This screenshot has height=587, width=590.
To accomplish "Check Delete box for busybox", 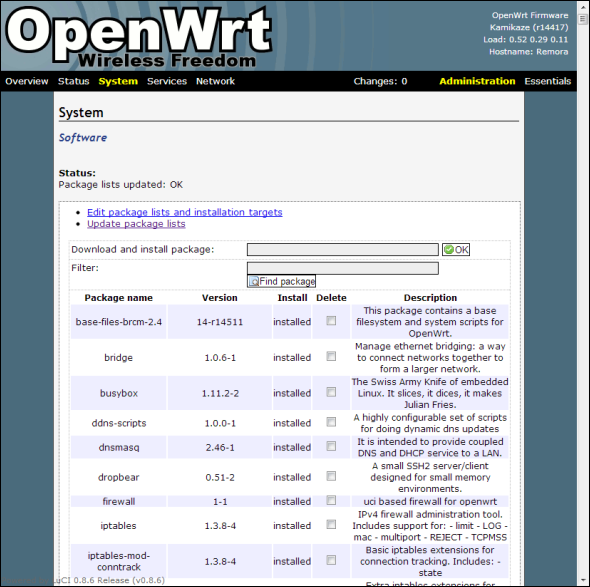I will point(331,392).
